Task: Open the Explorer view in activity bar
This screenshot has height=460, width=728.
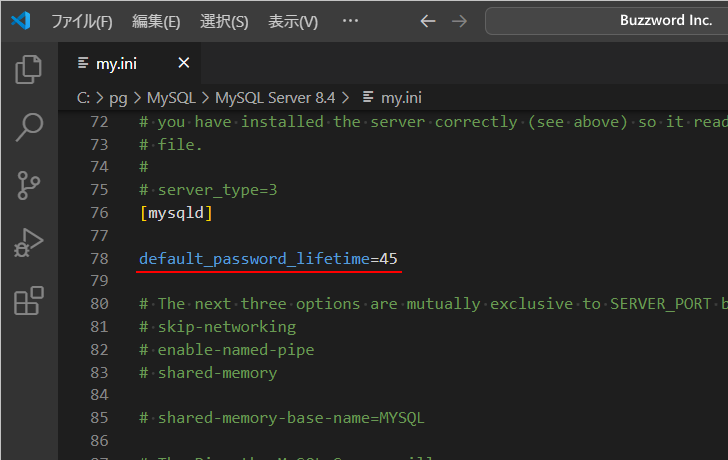Action: pos(29,70)
